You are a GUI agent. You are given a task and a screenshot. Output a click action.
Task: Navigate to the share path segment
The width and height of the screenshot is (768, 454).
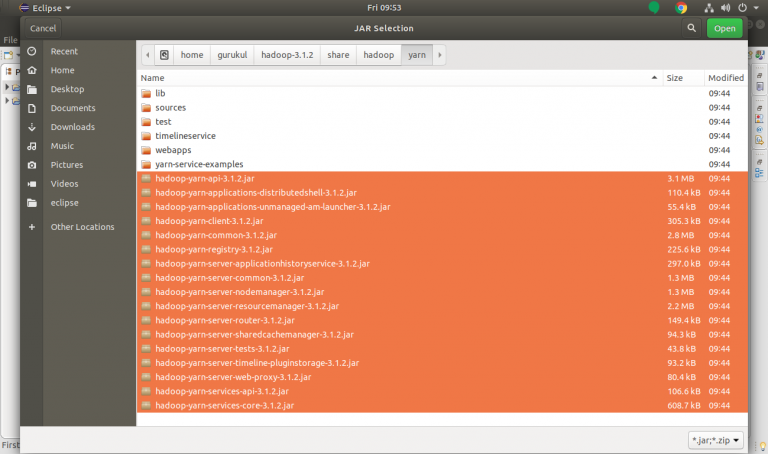coord(338,55)
